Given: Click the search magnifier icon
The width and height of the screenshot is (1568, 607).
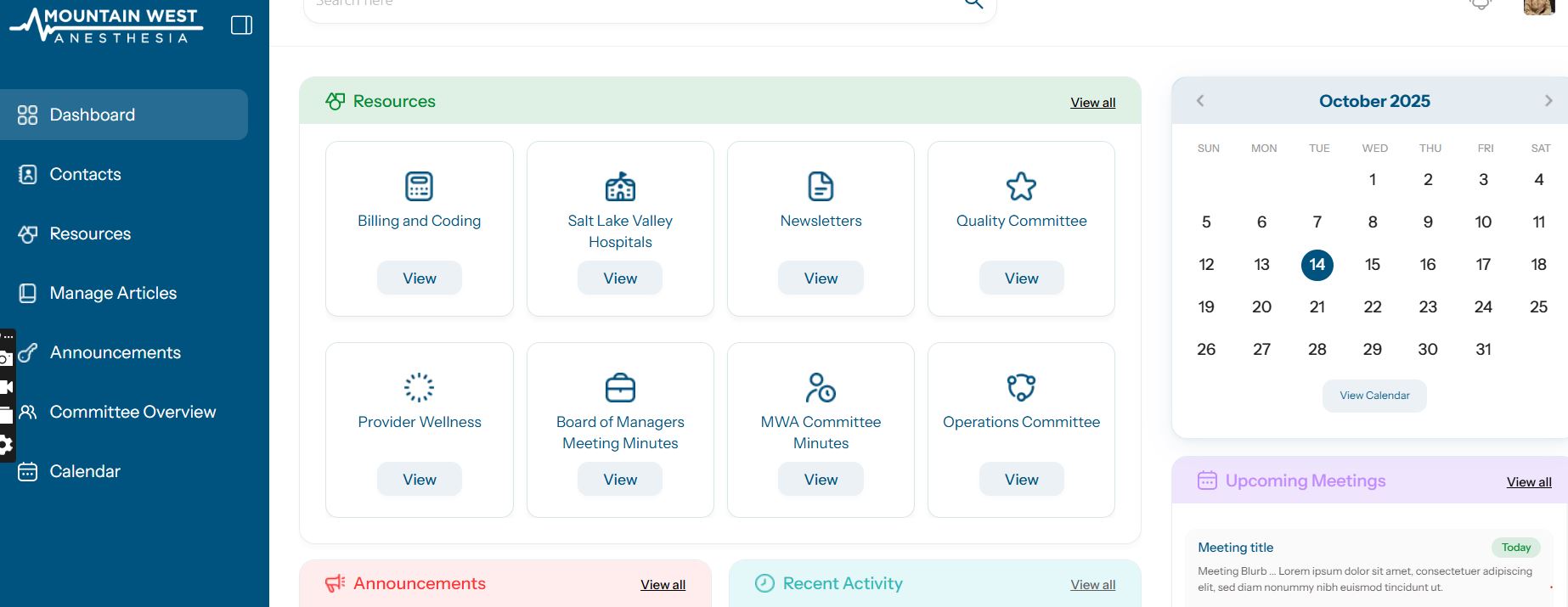Looking at the screenshot, I should click(973, 4).
